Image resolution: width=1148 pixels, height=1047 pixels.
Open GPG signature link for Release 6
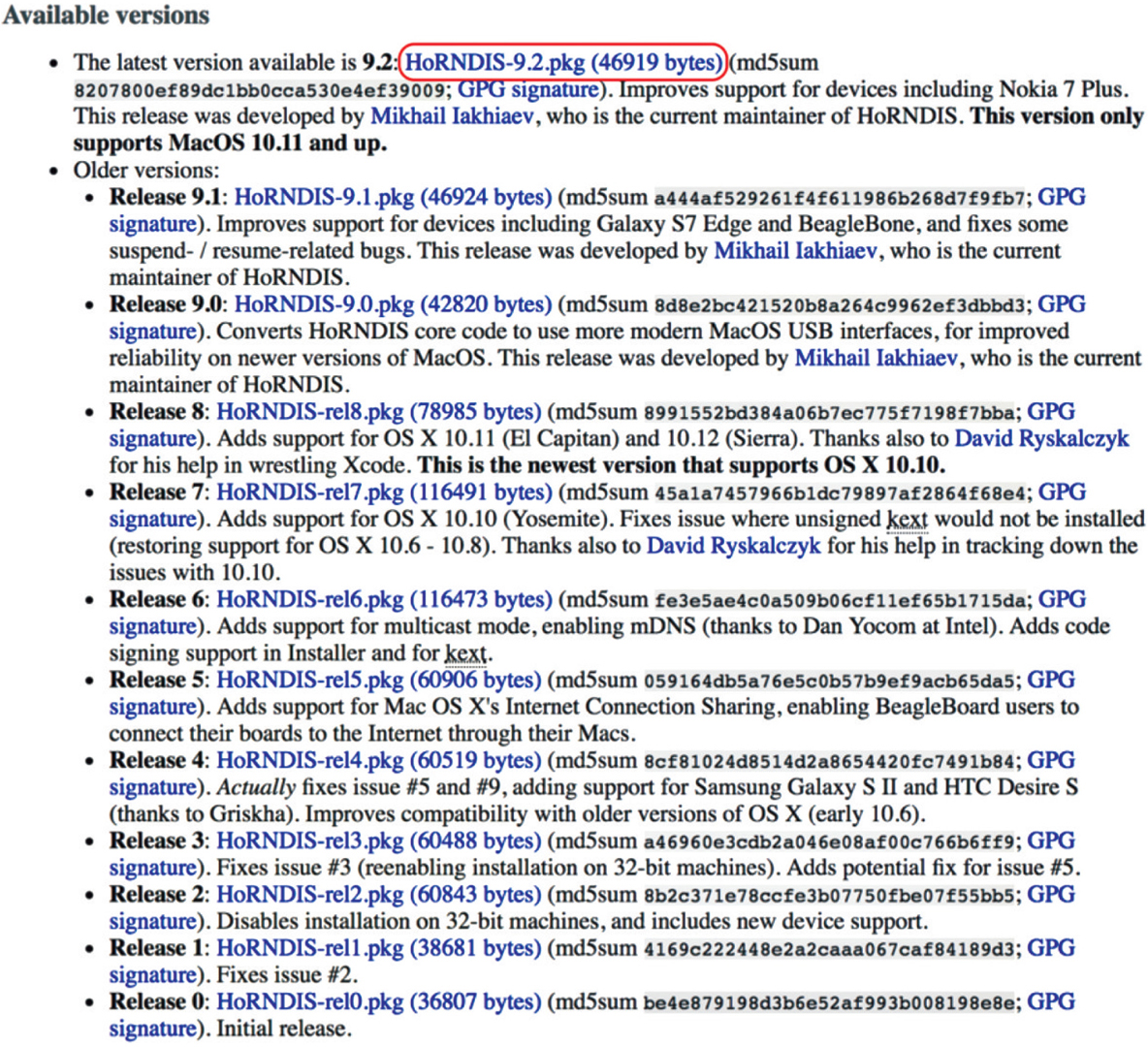pyautogui.click(x=1062, y=600)
